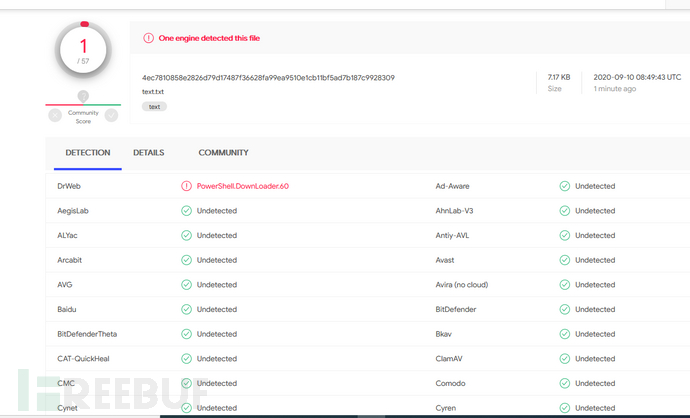The width and height of the screenshot is (690, 418).
Task: Click the green check icon beside ClamAV
Action: point(564,359)
